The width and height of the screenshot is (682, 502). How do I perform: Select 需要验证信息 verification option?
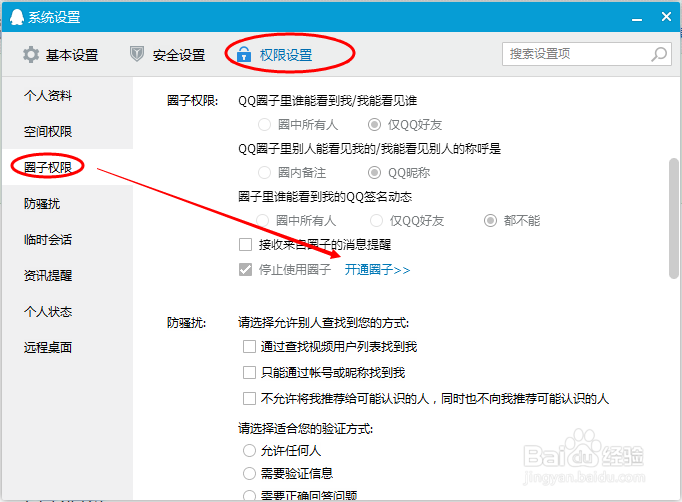[249, 473]
